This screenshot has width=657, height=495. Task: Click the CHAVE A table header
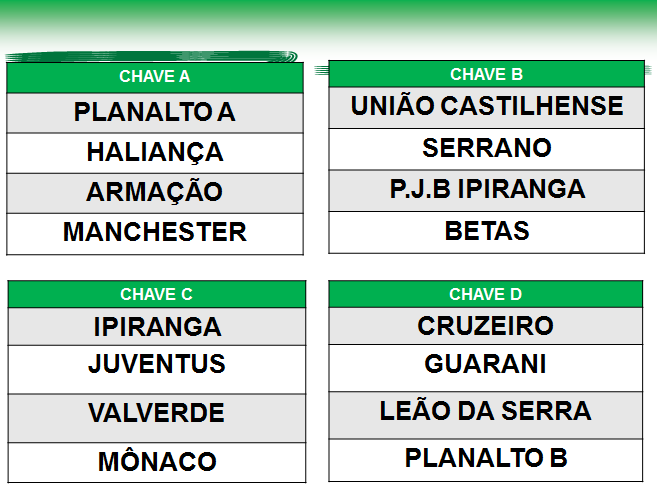(155, 77)
